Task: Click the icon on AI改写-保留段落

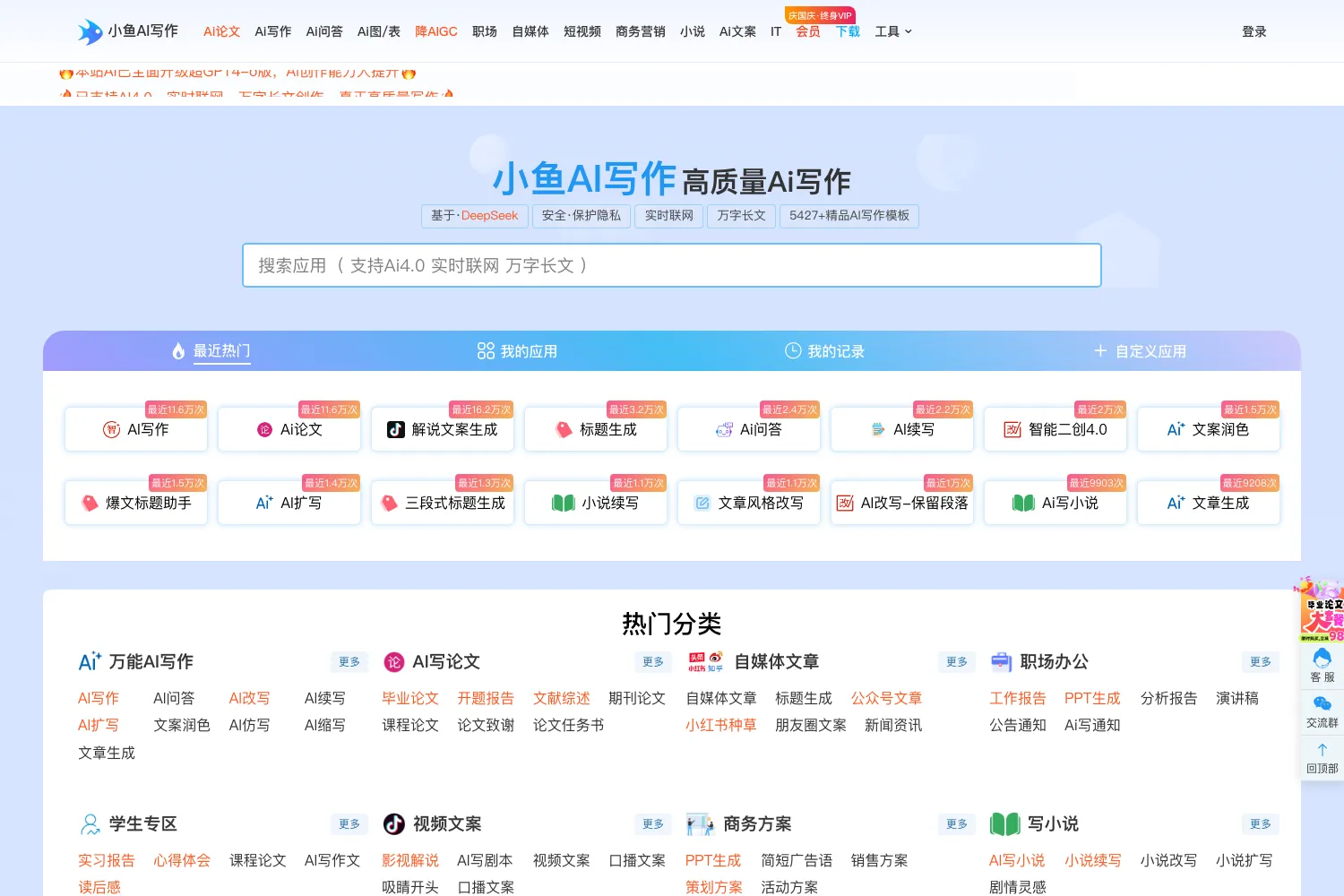Action: [x=845, y=504]
